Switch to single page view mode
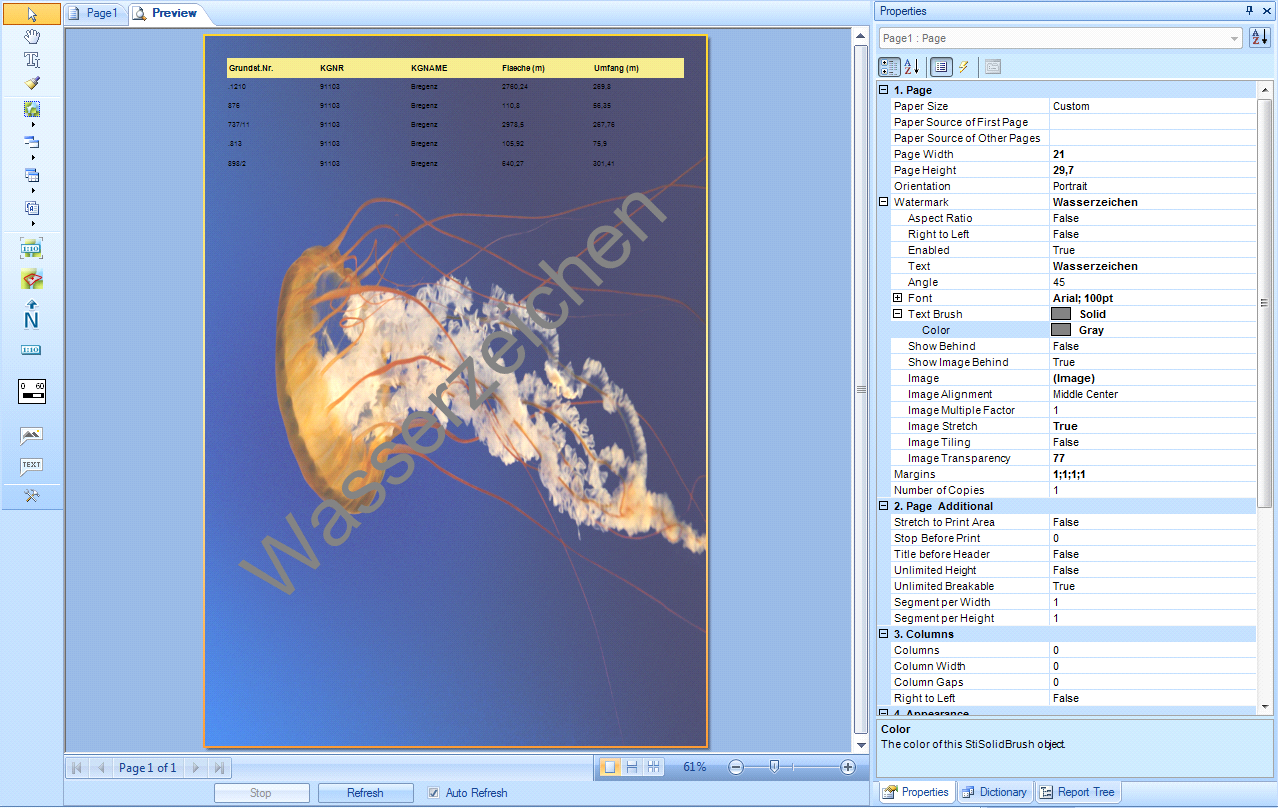 pos(610,766)
